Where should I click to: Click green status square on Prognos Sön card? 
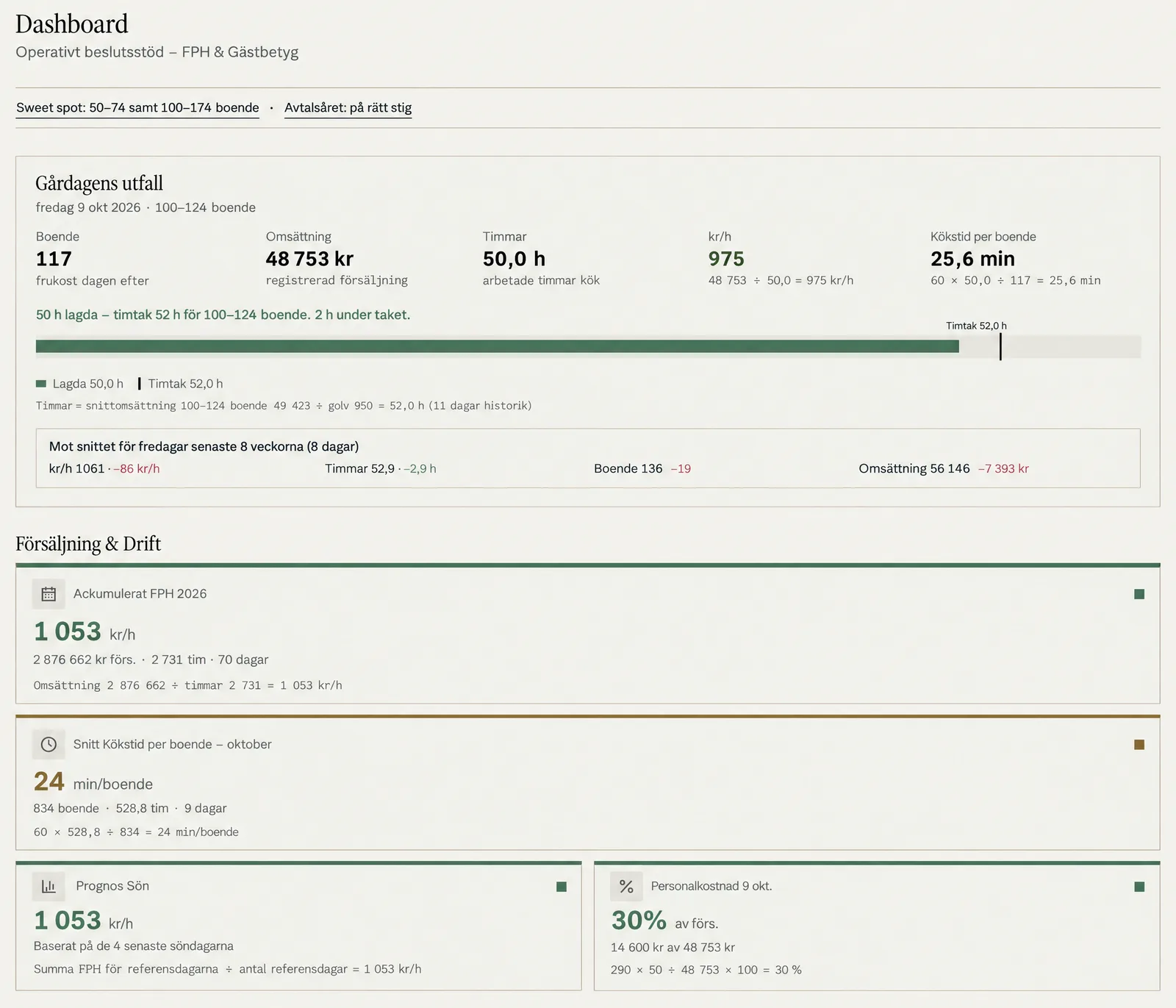click(x=562, y=887)
